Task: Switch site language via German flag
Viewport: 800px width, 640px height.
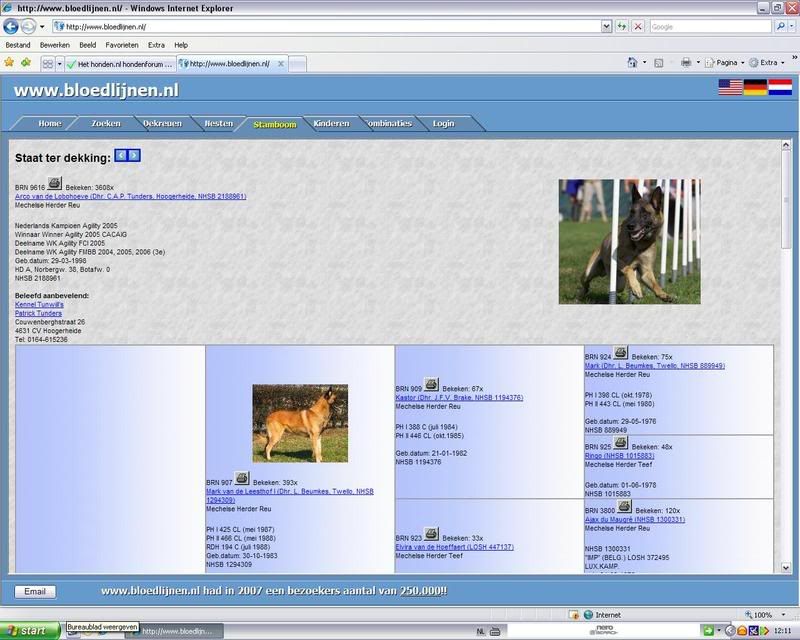Action: tap(755, 88)
